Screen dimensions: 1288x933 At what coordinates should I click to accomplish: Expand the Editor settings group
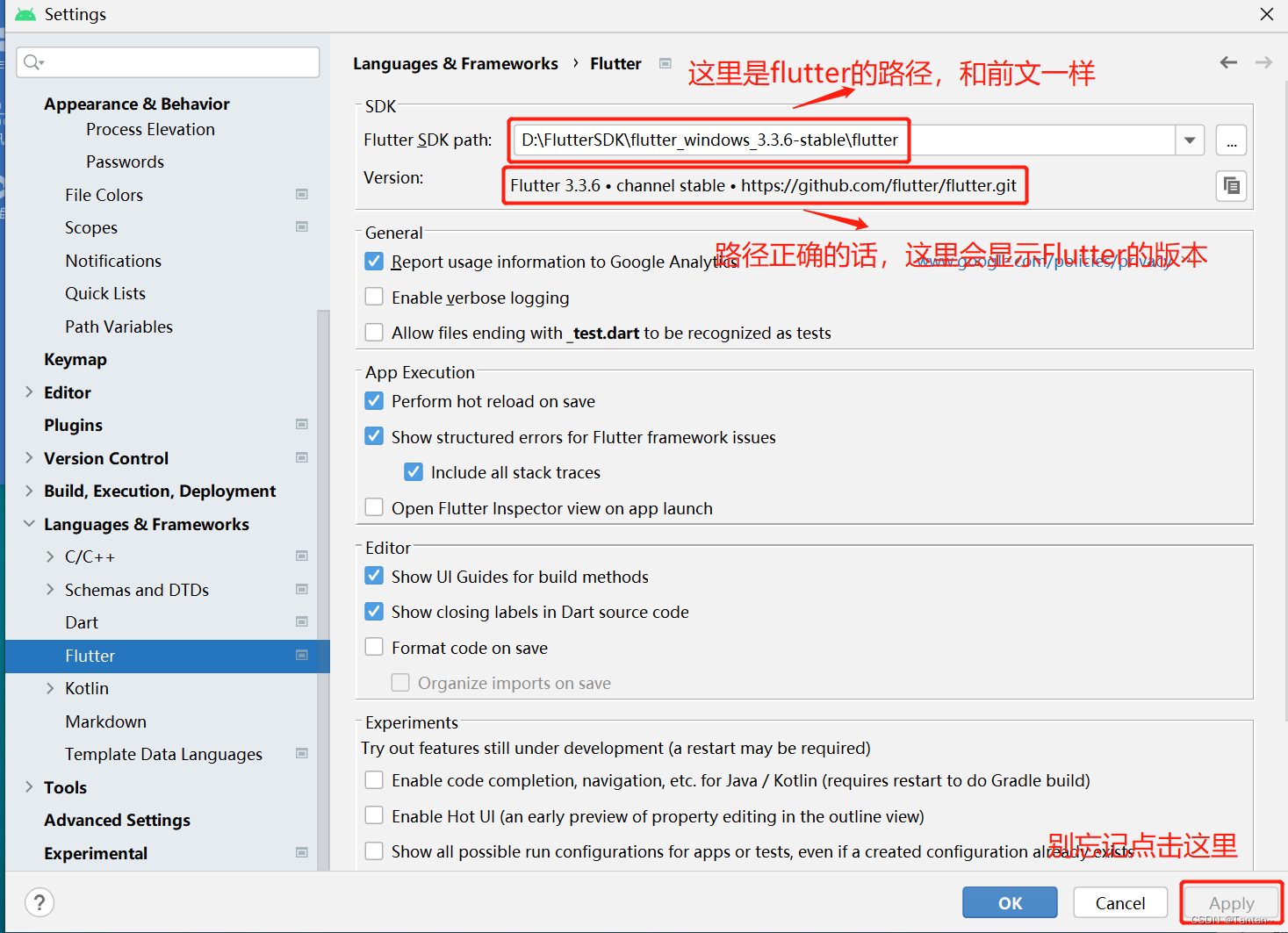(x=29, y=392)
